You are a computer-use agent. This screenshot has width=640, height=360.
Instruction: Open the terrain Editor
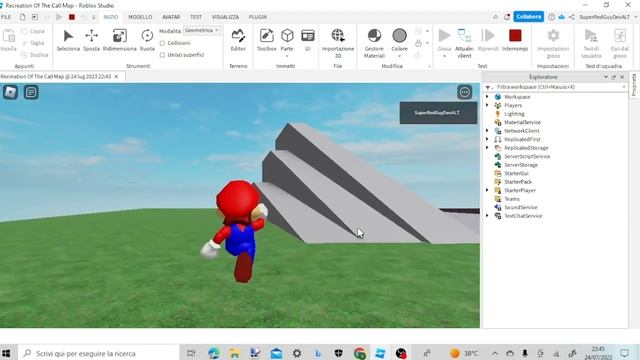[238, 40]
